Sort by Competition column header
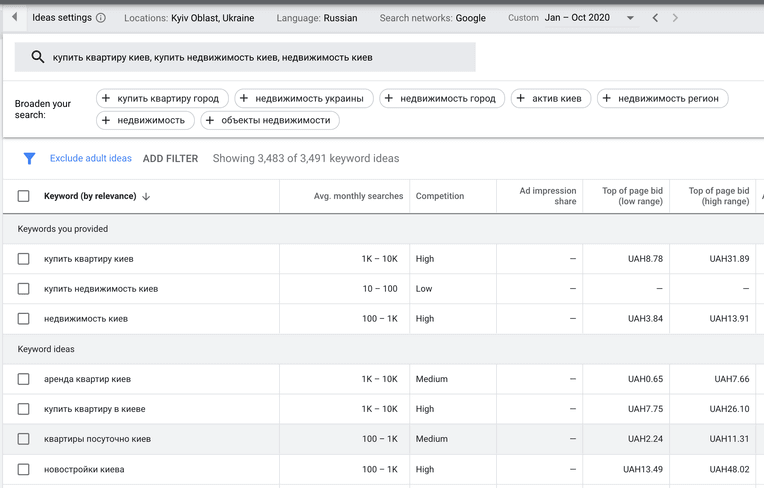This screenshot has height=488, width=764. (x=439, y=196)
